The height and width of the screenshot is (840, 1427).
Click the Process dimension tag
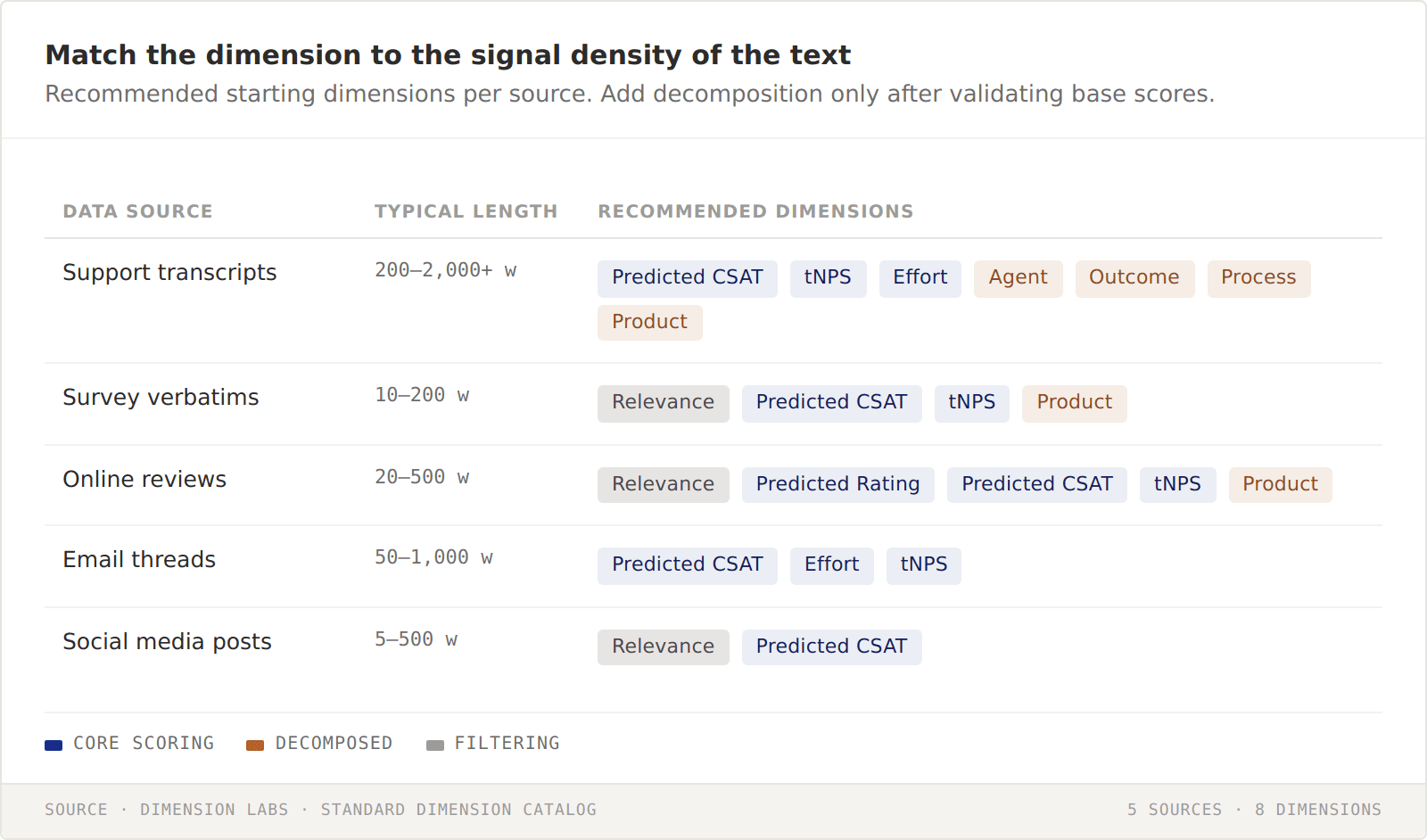pos(1258,278)
